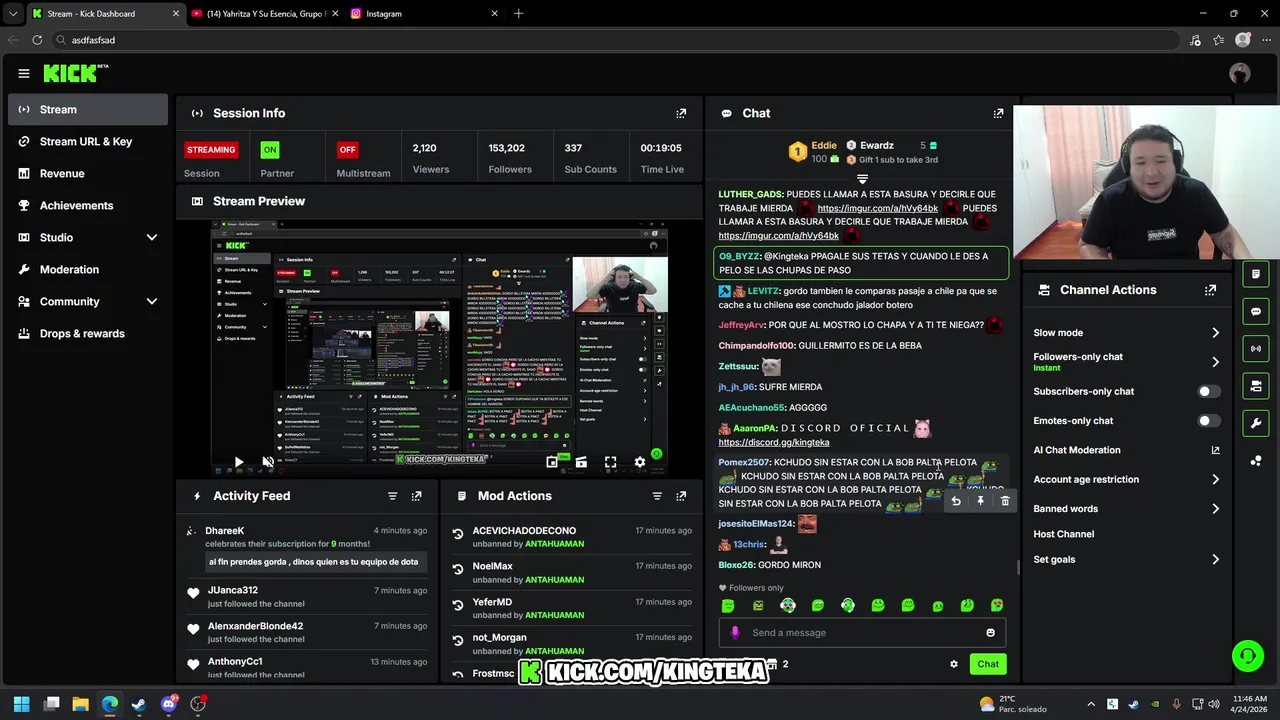Click the purple microphone icon in message box
This screenshot has width=1280, height=720.
point(735,632)
